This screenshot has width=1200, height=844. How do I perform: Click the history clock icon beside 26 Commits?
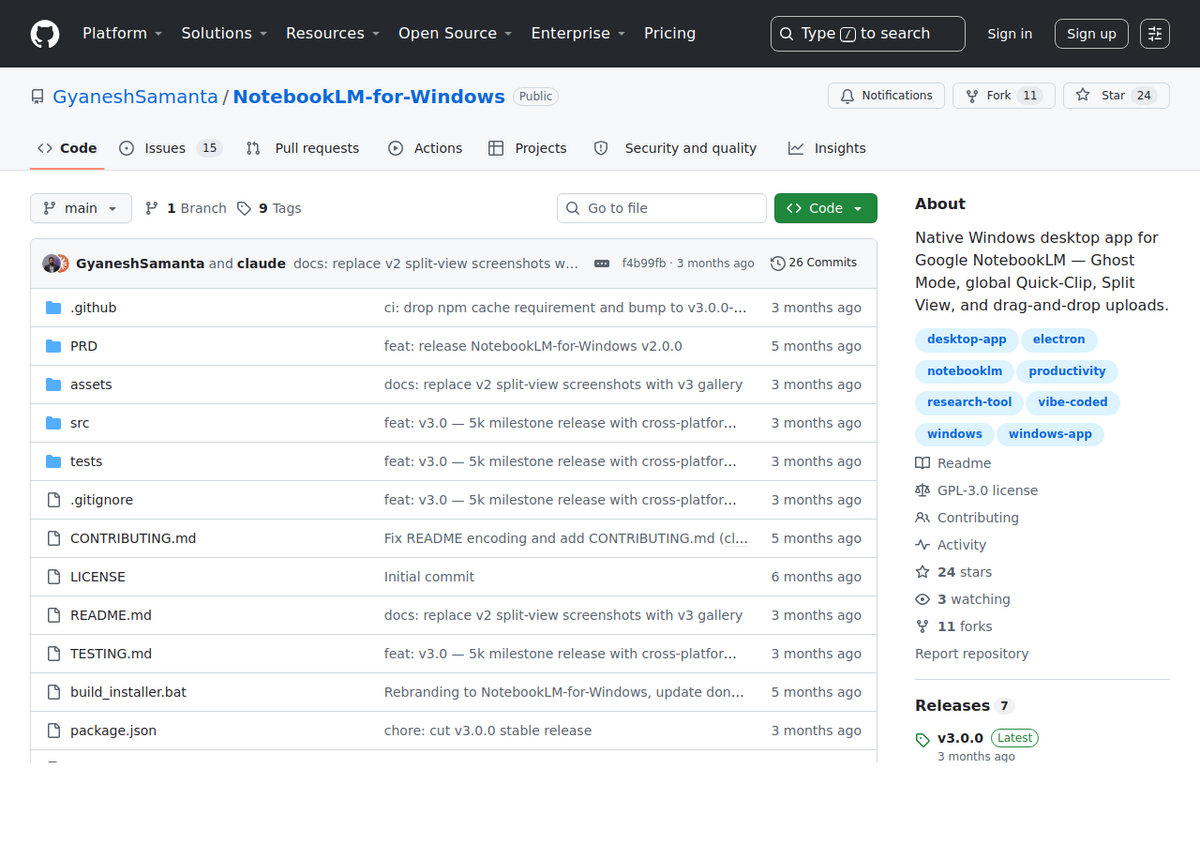778,263
